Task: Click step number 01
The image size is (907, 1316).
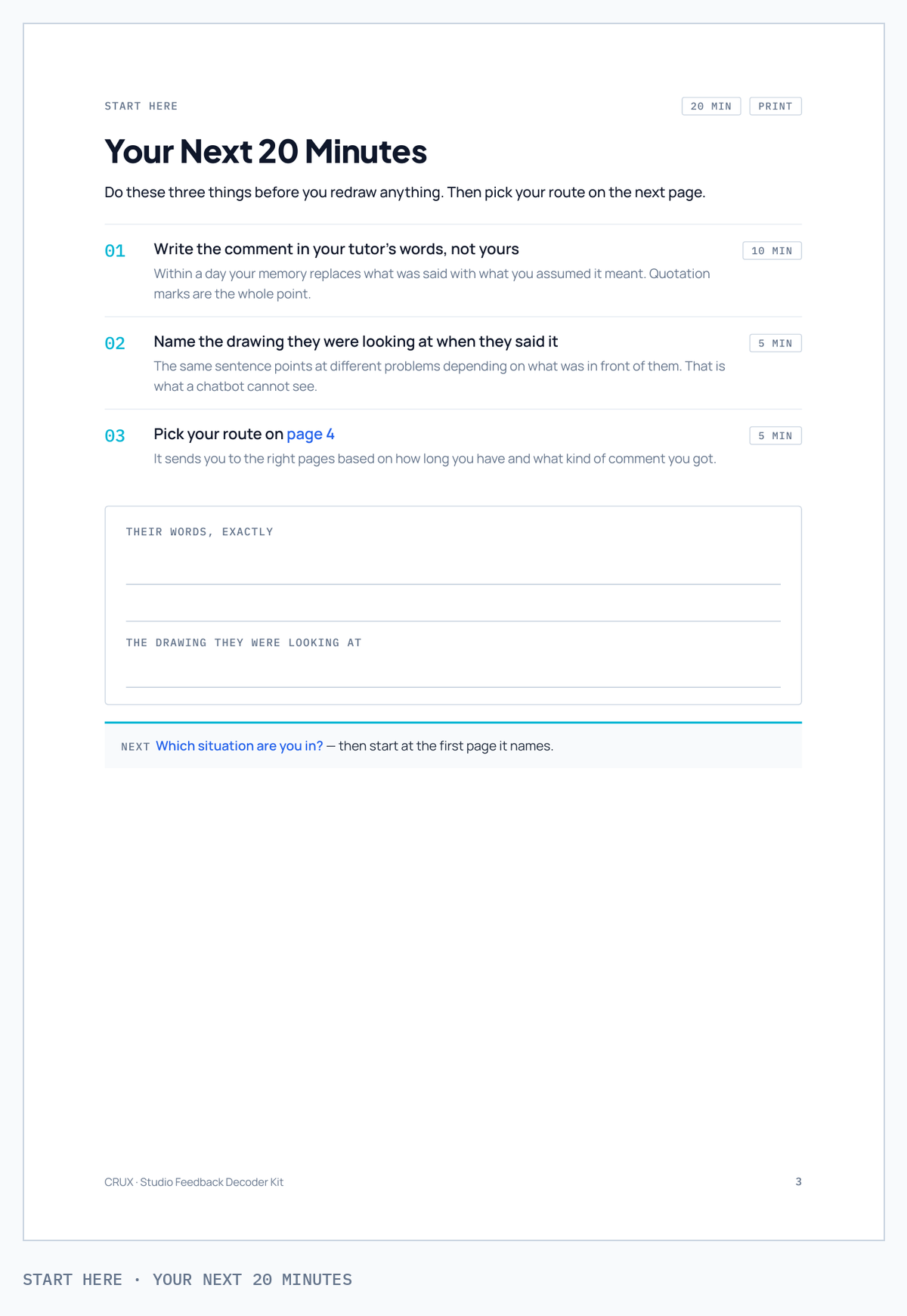Action: coord(115,251)
